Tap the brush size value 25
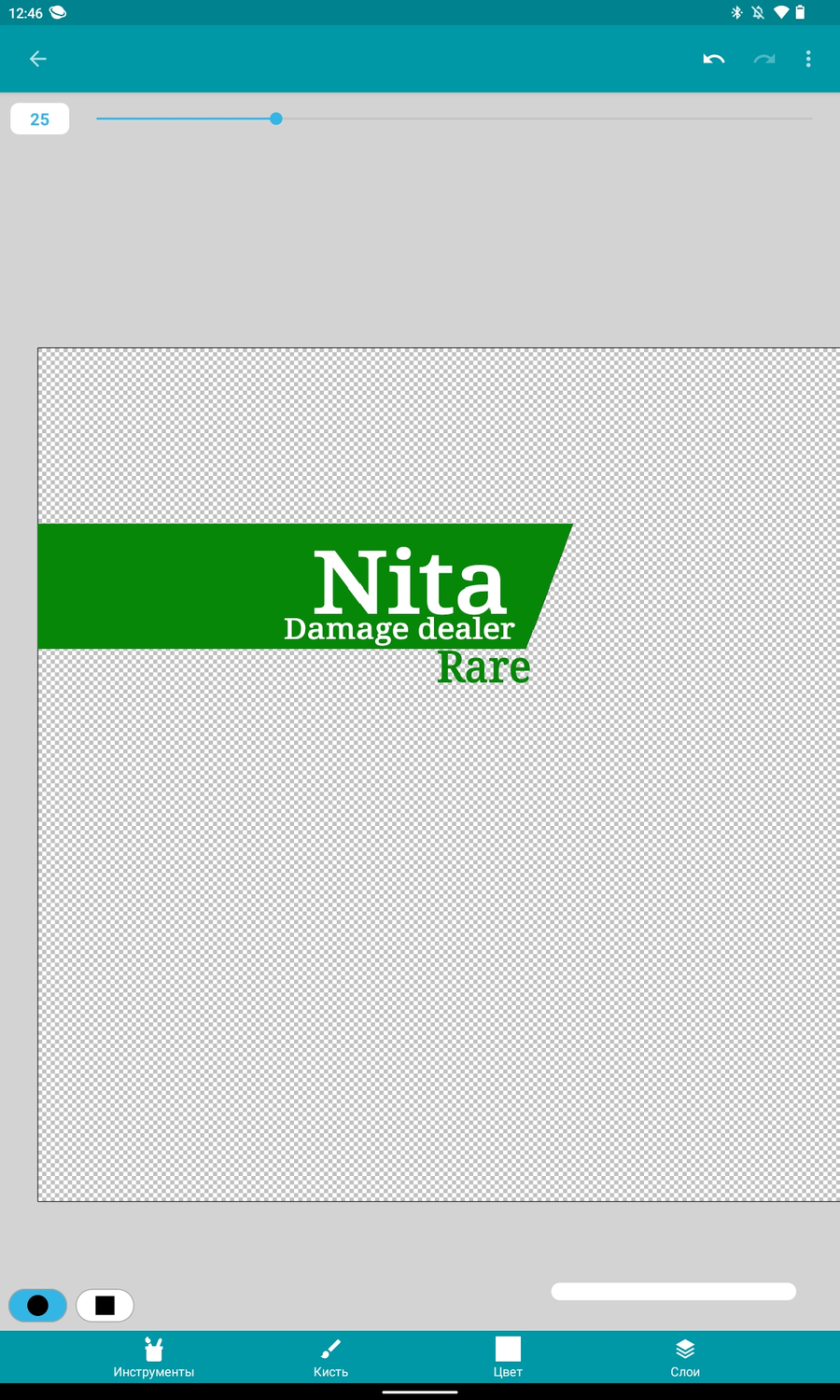The height and width of the screenshot is (1400, 840). 39,119
